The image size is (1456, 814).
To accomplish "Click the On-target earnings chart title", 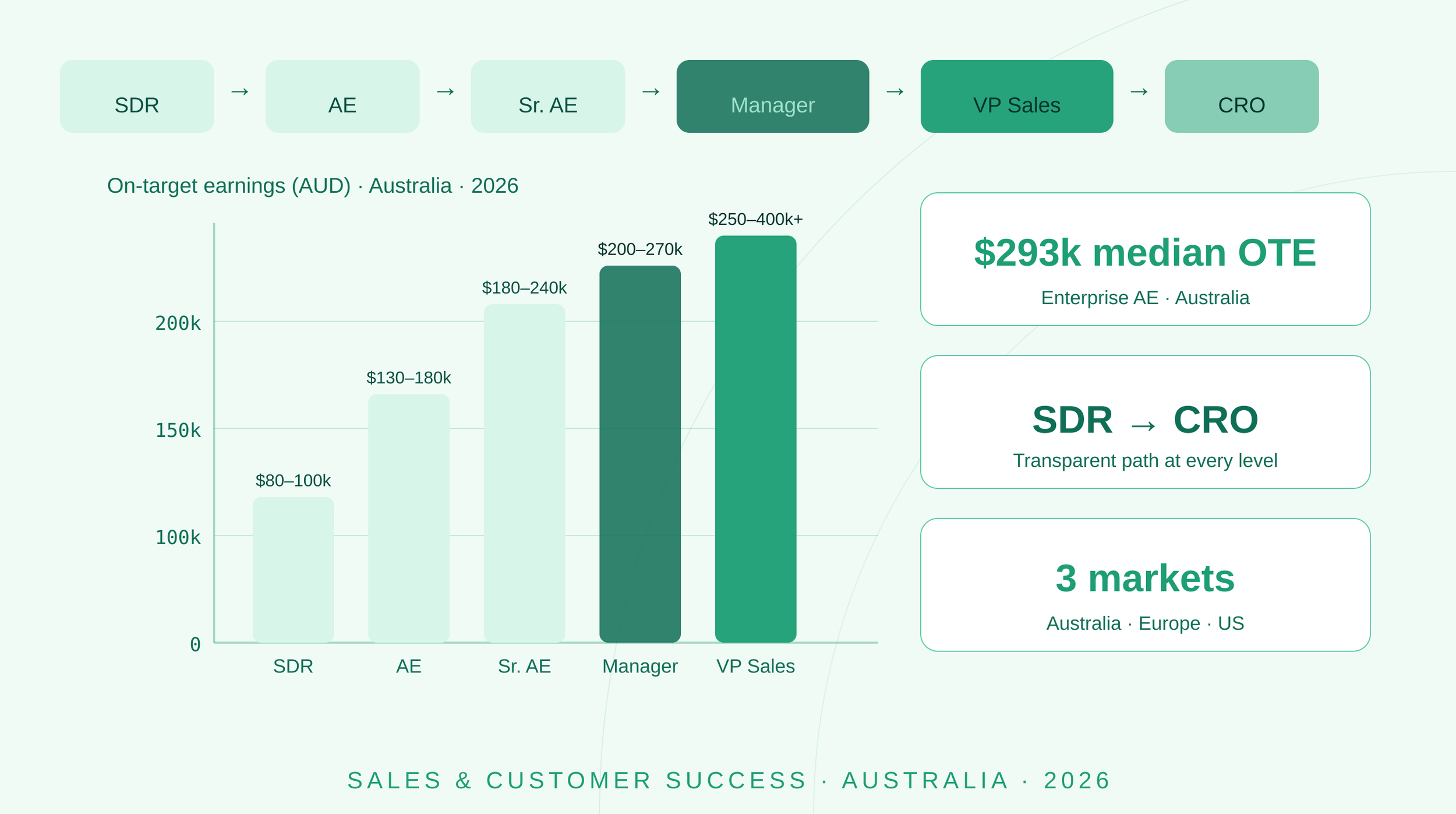I will click(x=312, y=186).
